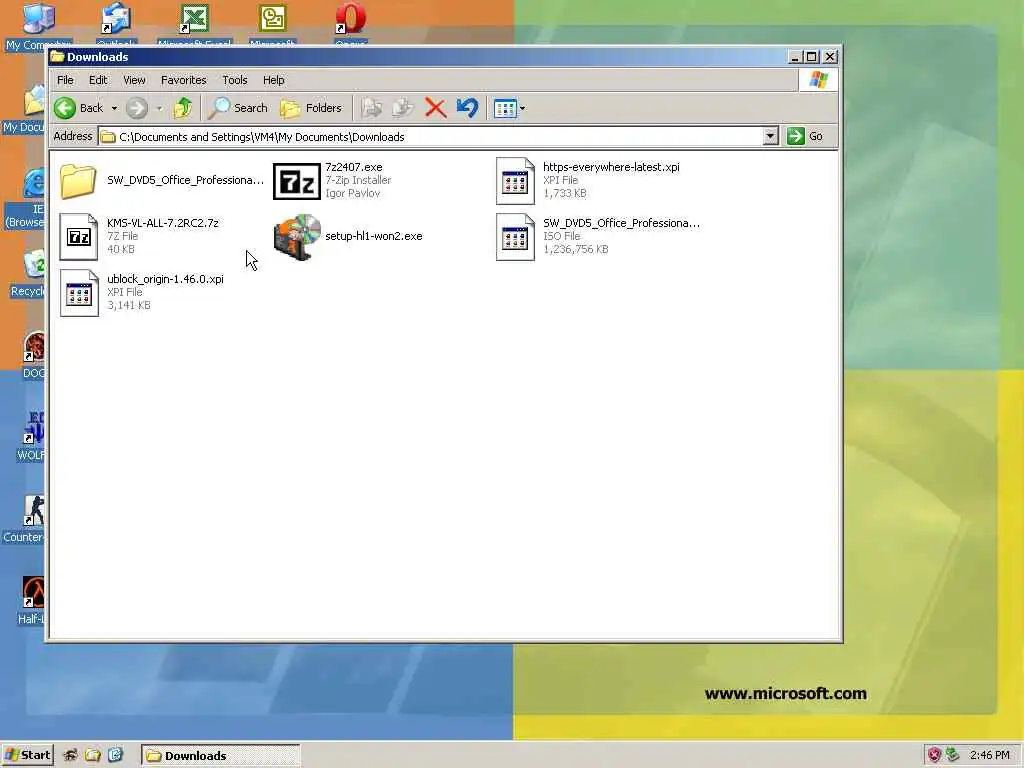Open the View menu

[135, 80]
